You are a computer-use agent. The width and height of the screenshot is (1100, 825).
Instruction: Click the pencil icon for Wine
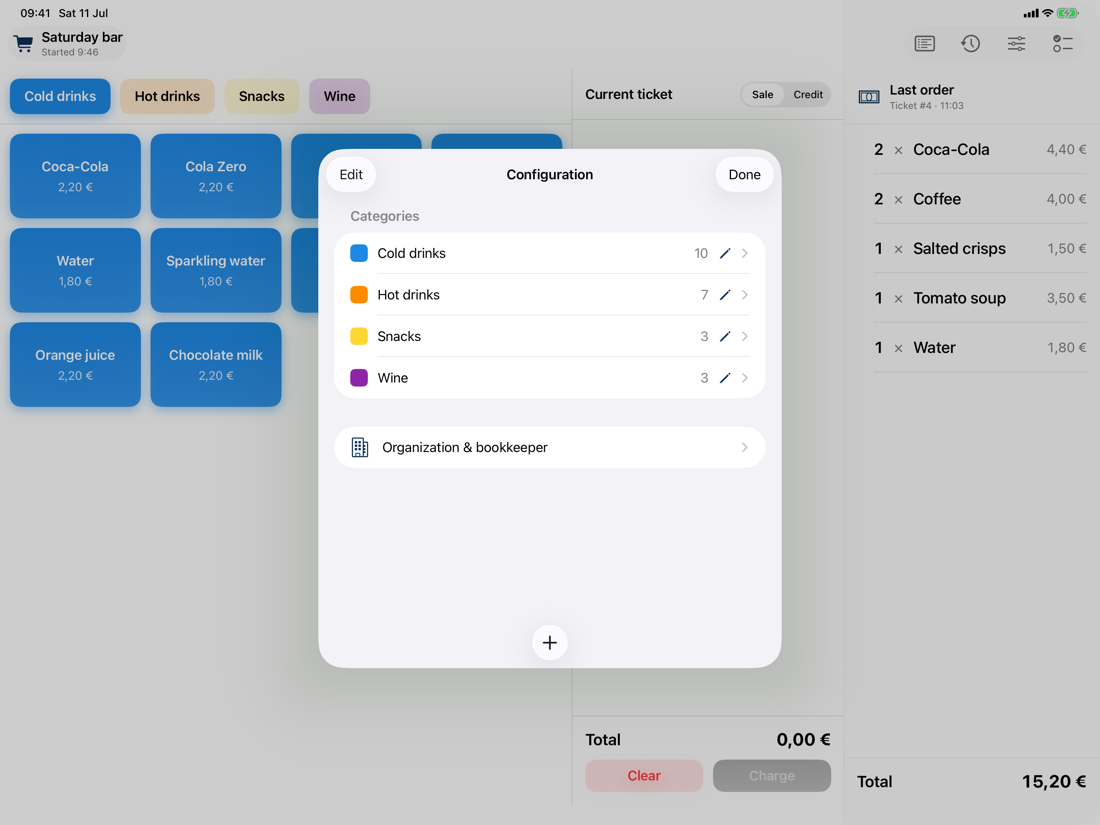pyautogui.click(x=725, y=377)
